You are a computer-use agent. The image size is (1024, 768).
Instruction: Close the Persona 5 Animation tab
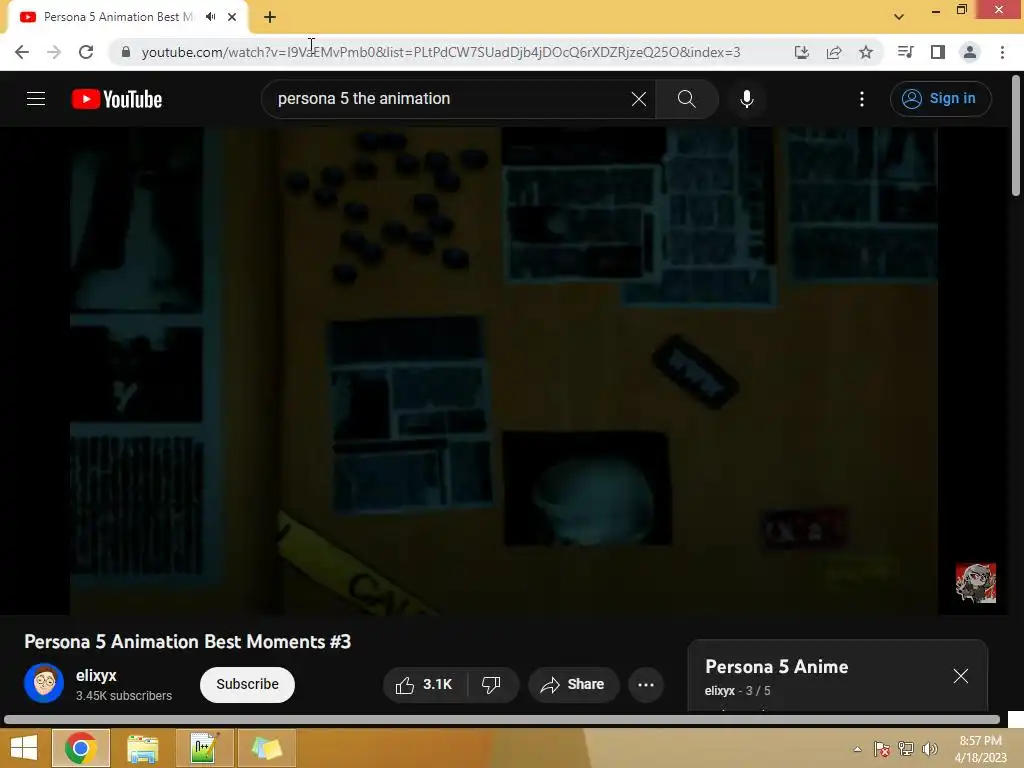[232, 17]
